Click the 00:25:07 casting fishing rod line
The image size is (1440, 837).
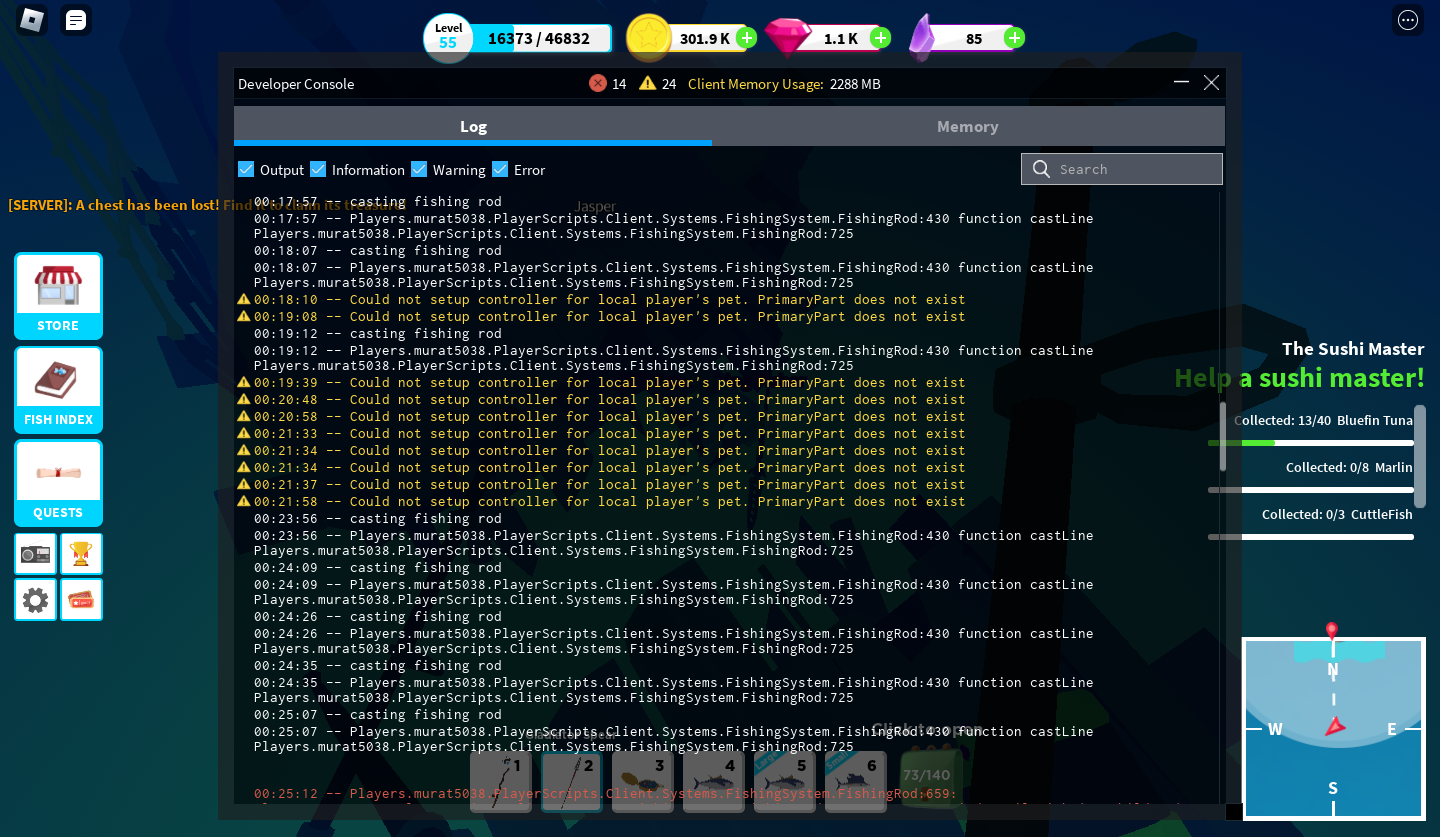[x=378, y=715]
